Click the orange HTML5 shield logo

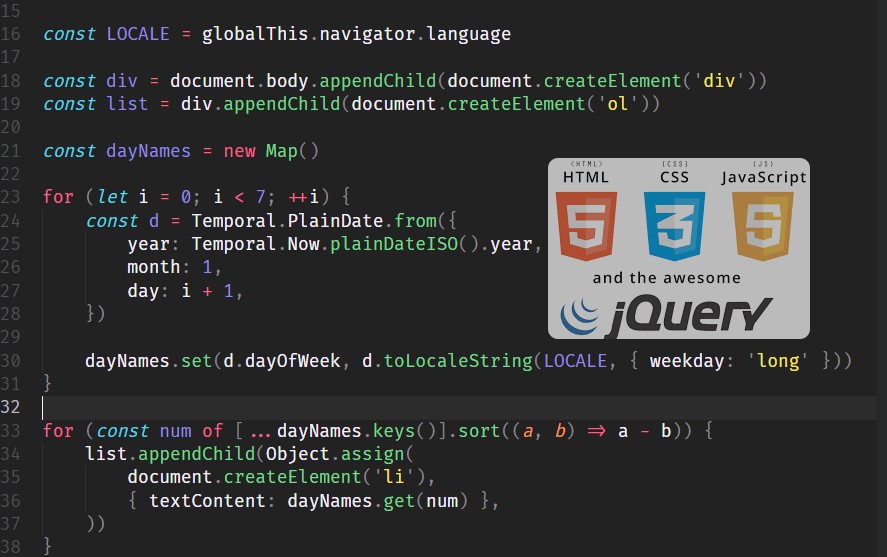click(587, 226)
